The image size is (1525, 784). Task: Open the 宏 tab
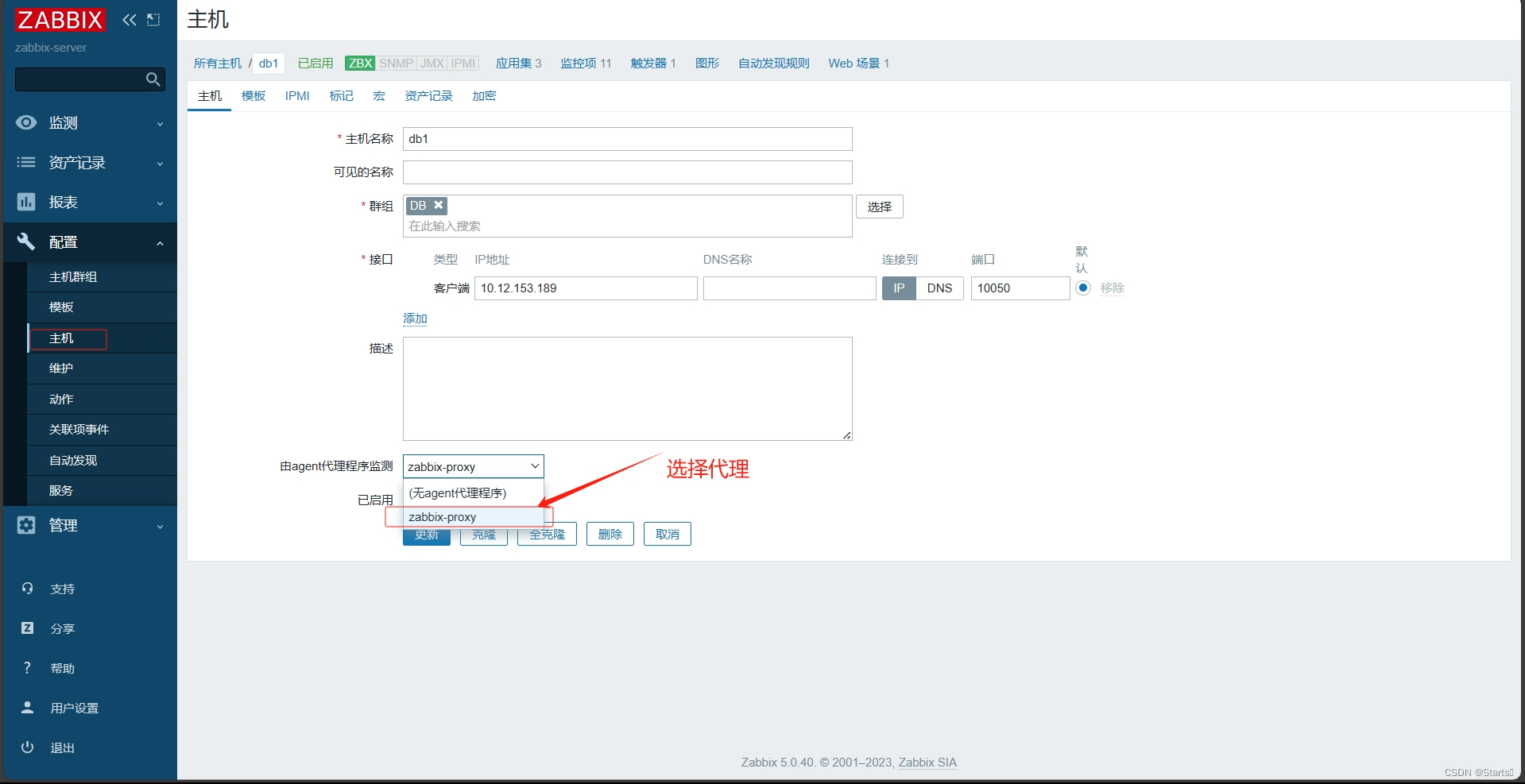click(379, 96)
